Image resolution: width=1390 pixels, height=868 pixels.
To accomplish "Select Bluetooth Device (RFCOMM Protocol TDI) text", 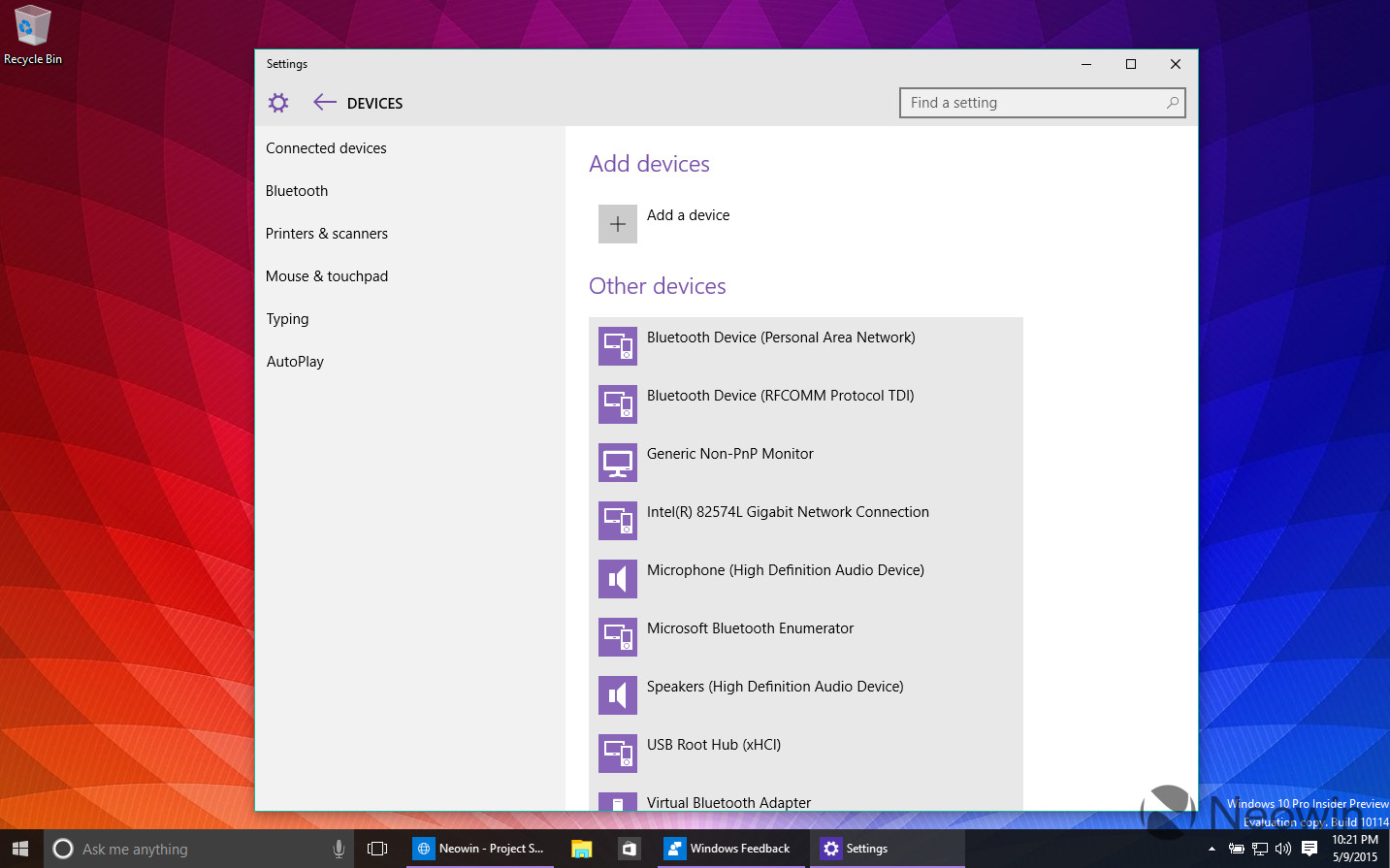I will click(x=780, y=396).
